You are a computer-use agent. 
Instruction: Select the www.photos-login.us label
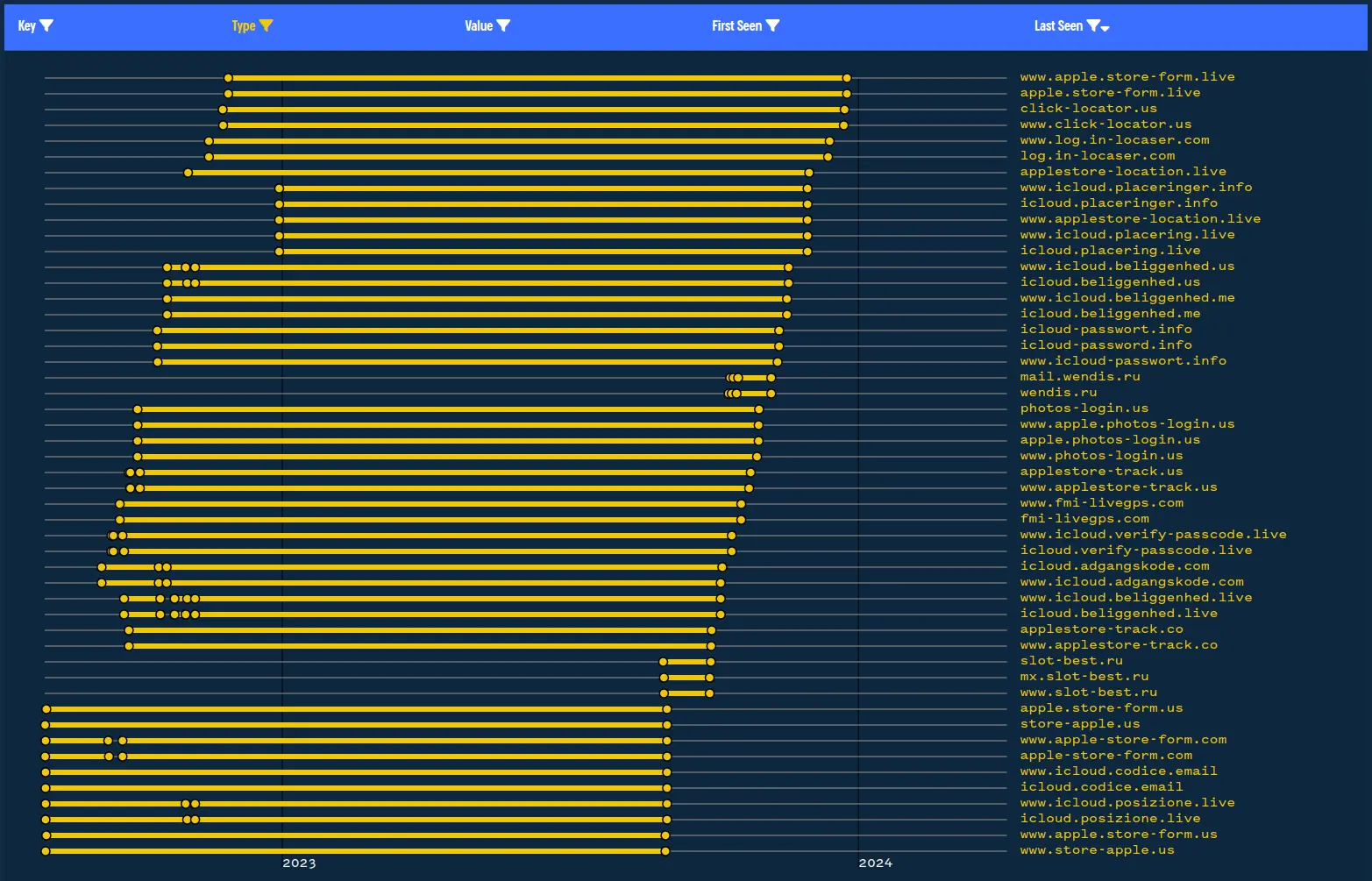pos(1102,456)
